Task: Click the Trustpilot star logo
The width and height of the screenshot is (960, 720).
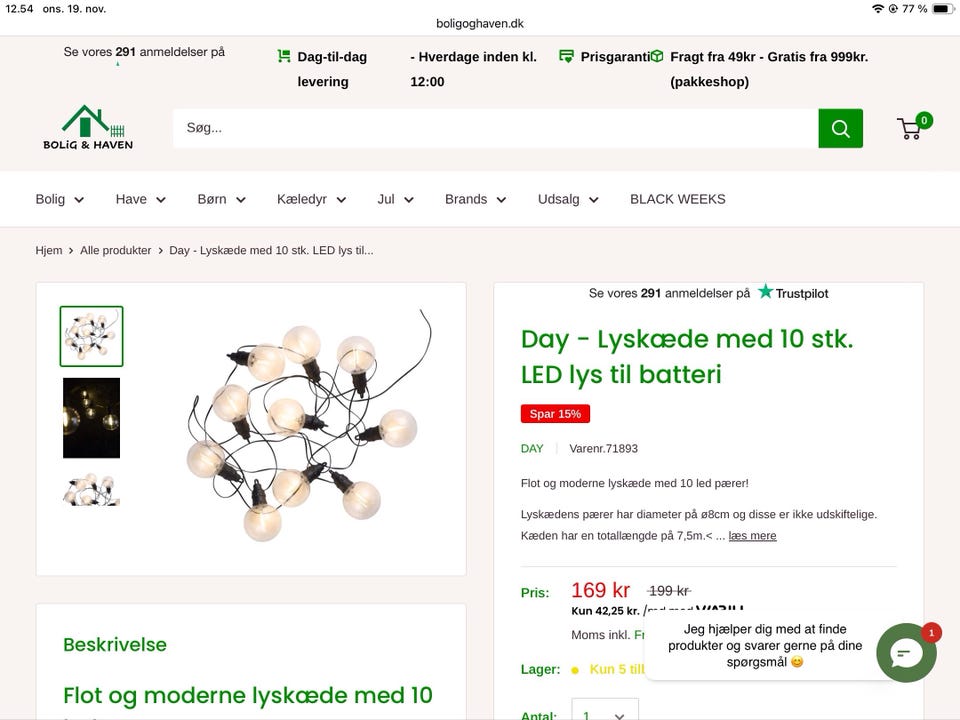Action: [x=766, y=292]
